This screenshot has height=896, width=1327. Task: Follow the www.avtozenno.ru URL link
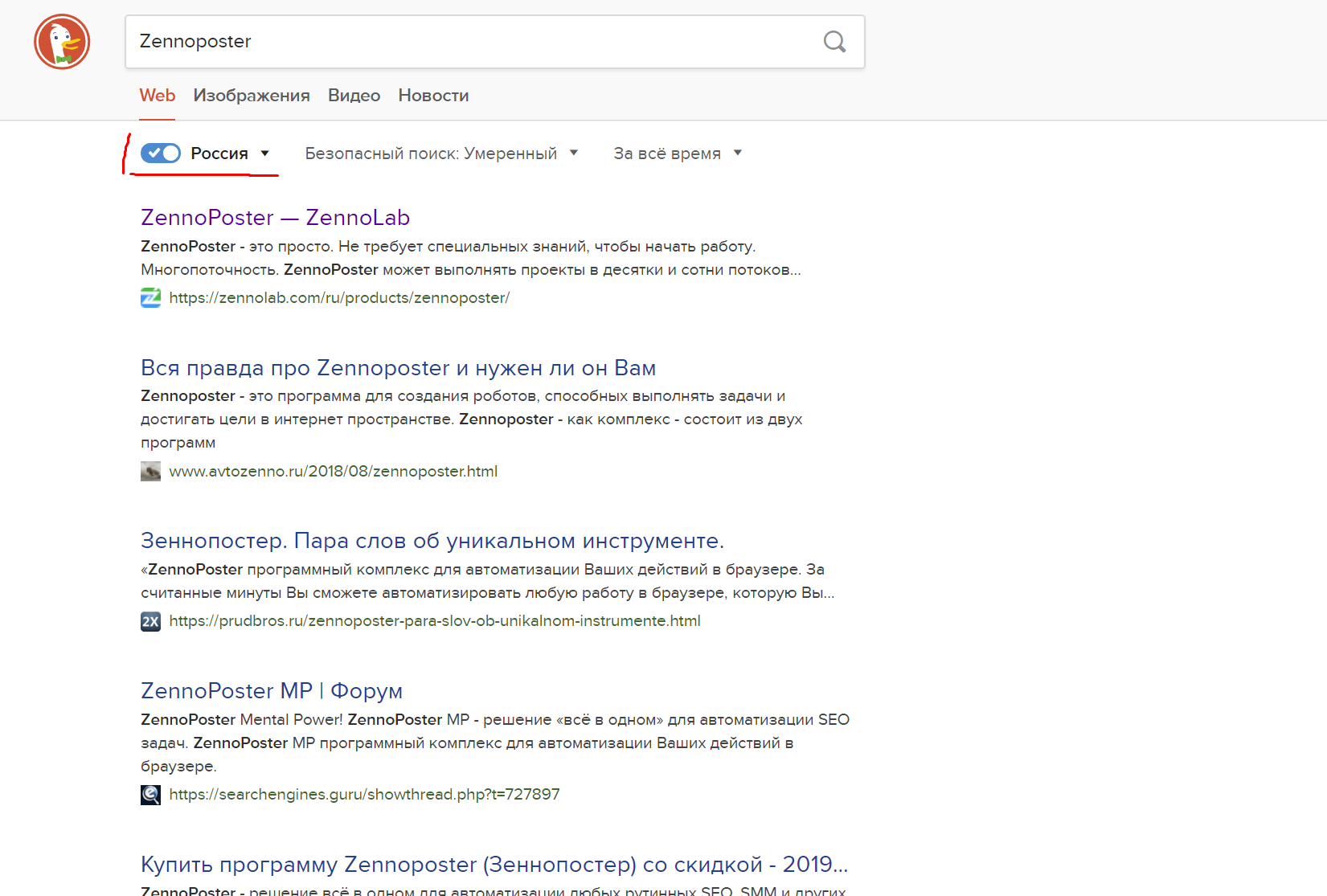[333, 472]
